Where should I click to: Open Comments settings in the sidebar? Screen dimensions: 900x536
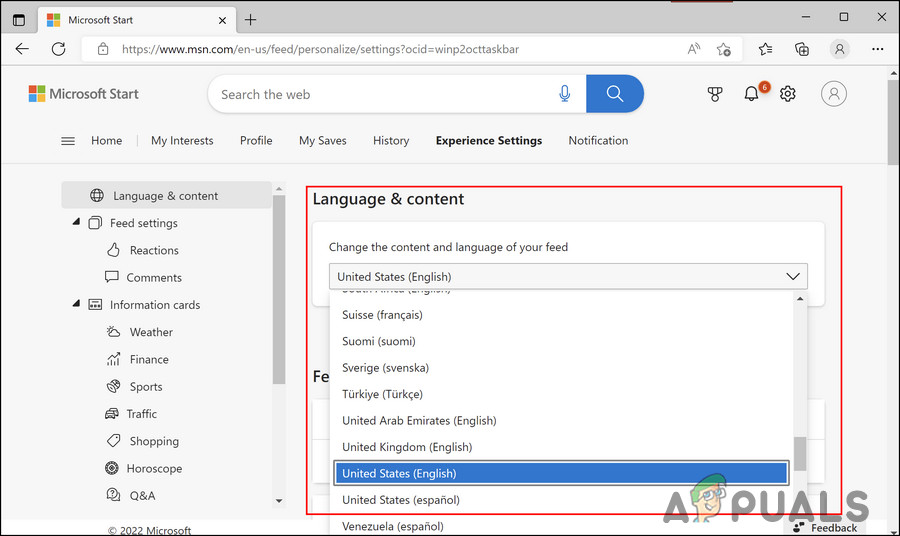[154, 278]
